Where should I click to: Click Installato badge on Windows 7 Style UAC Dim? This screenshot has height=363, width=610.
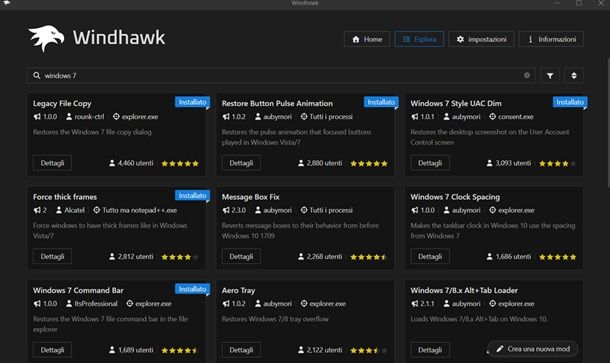click(570, 102)
